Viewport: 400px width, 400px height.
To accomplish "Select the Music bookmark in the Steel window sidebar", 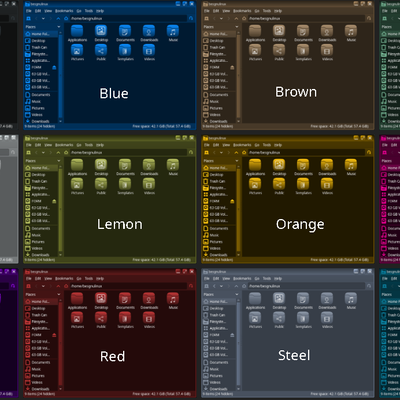I will tap(219, 369).
